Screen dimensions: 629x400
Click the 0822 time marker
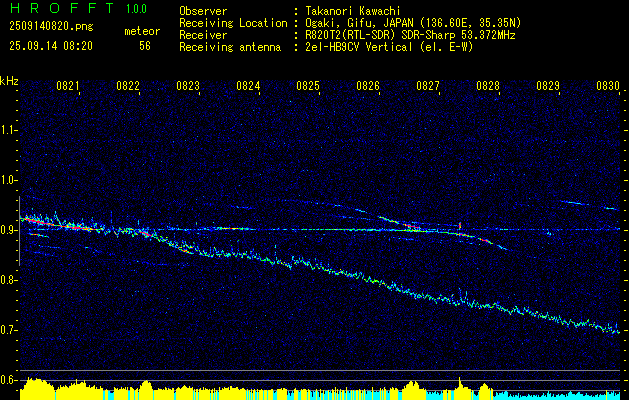pos(128,86)
